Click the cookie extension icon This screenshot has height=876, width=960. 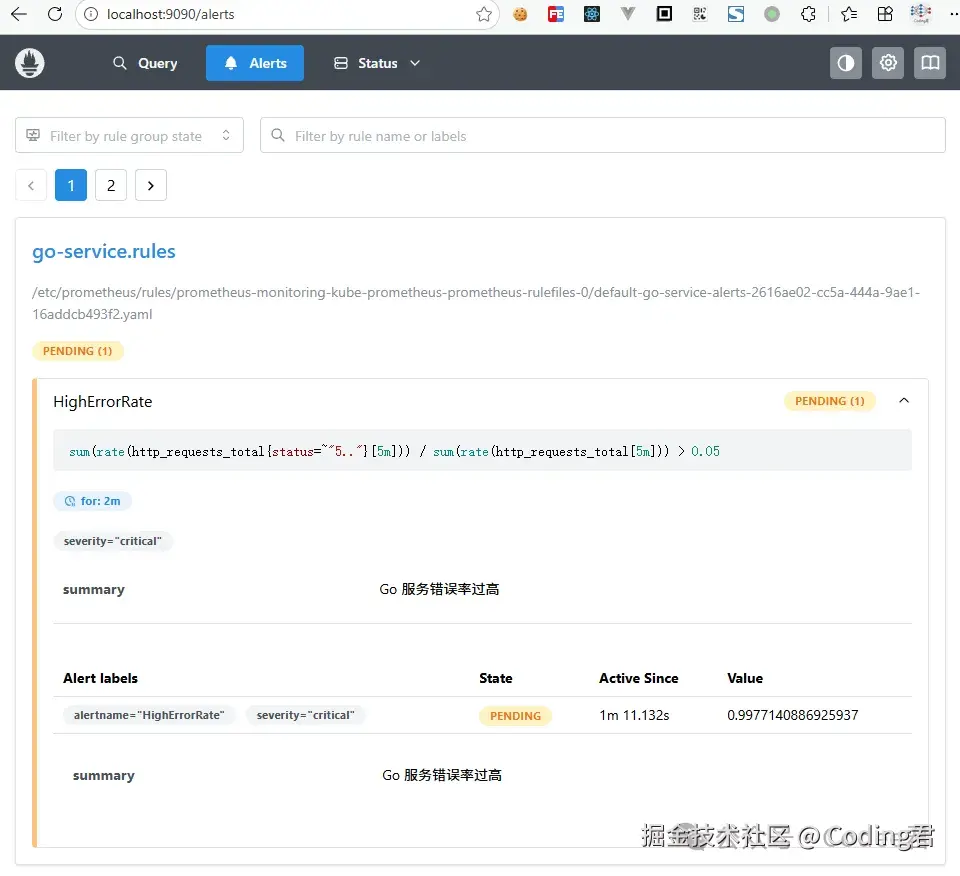[x=520, y=14]
